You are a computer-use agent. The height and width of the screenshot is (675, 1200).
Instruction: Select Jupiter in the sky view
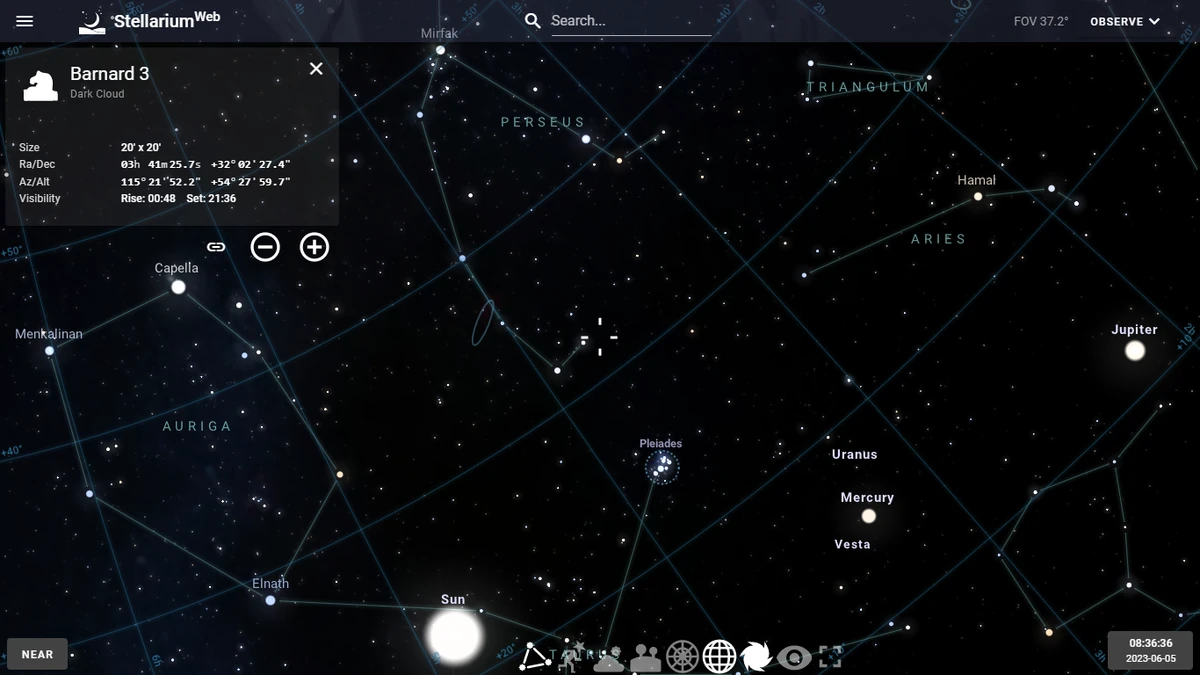click(x=1134, y=350)
